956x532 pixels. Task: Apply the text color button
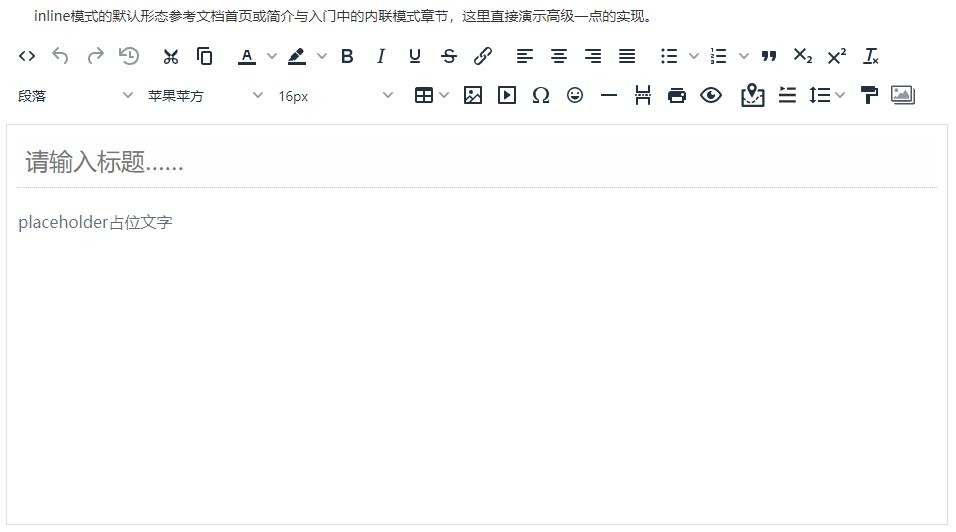pos(247,56)
